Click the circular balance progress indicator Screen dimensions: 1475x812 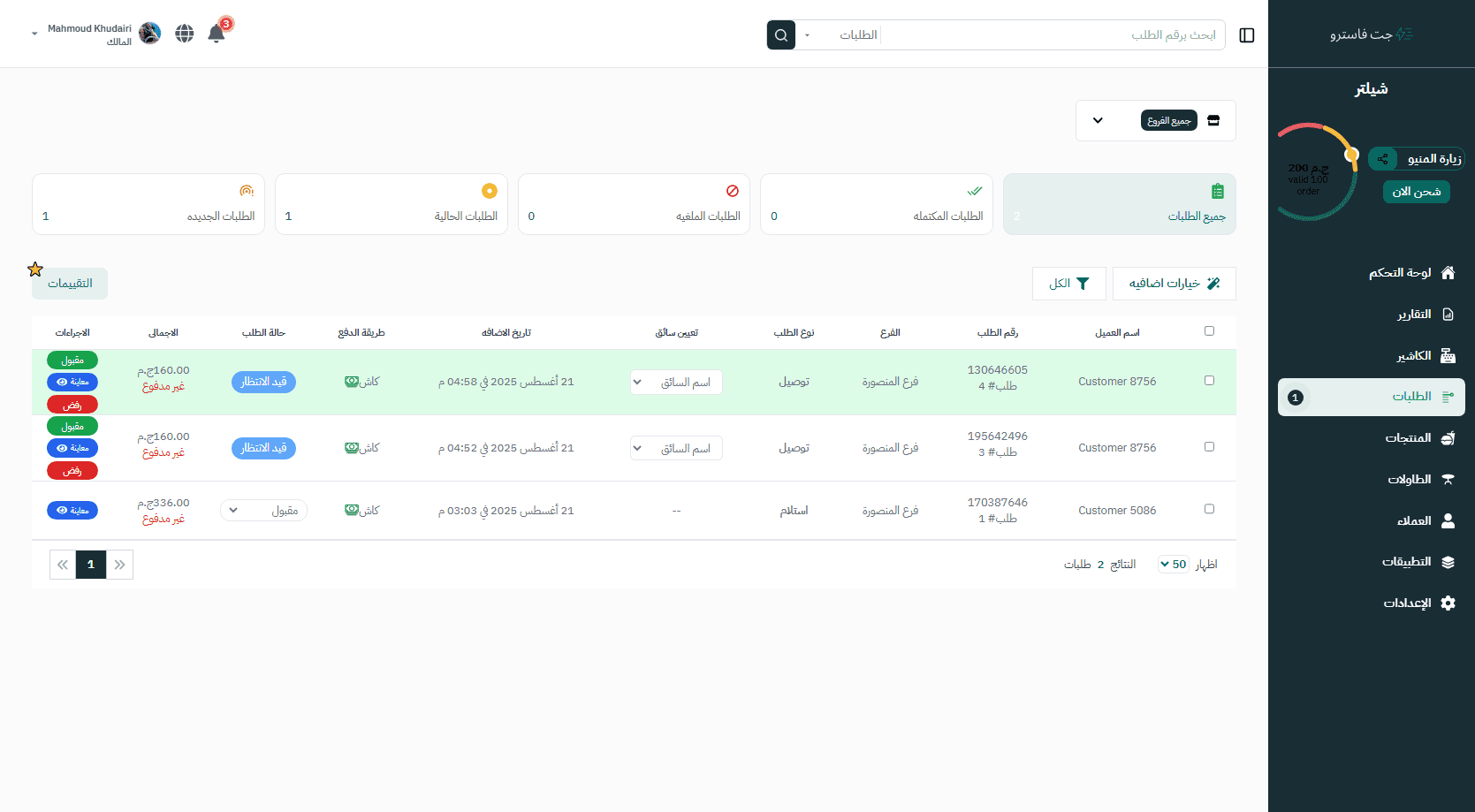[1316, 172]
